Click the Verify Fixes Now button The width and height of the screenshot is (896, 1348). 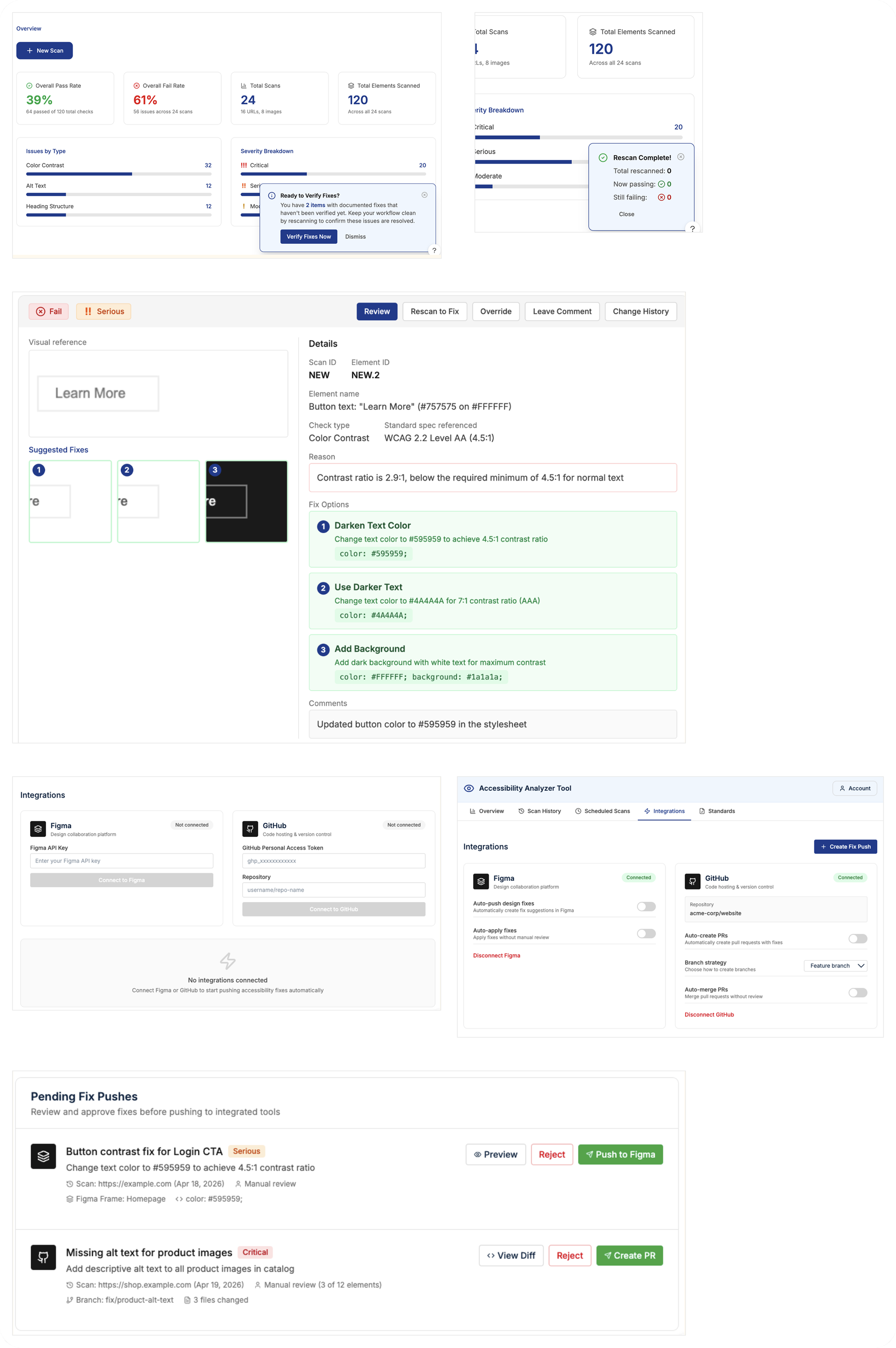click(309, 237)
